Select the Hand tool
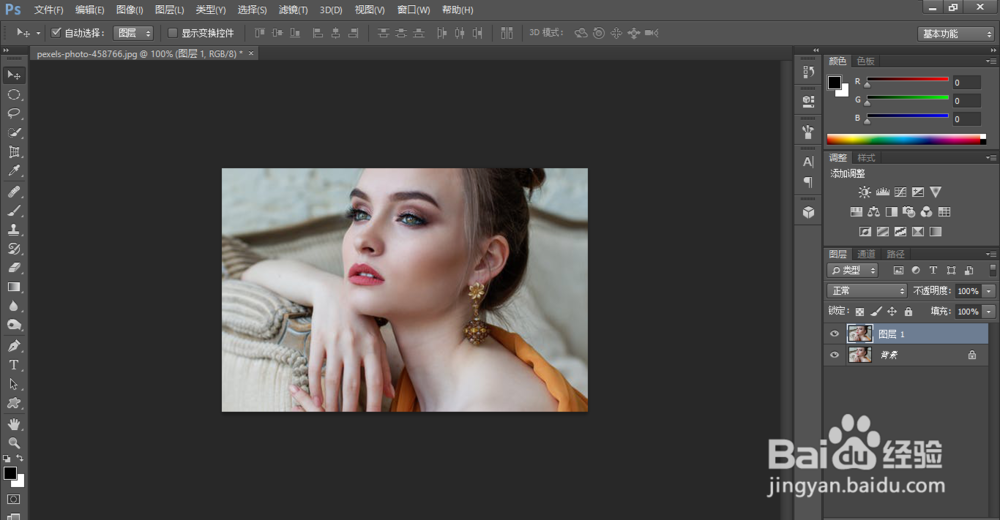 point(14,423)
